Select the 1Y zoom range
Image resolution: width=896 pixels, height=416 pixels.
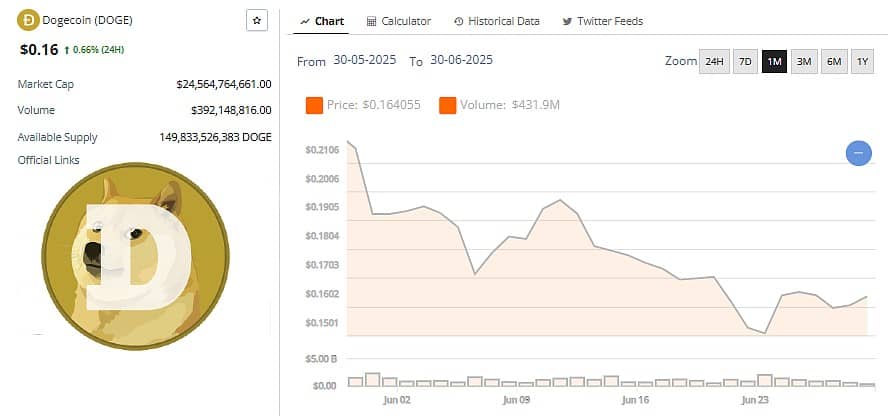(x=862, y=61)
